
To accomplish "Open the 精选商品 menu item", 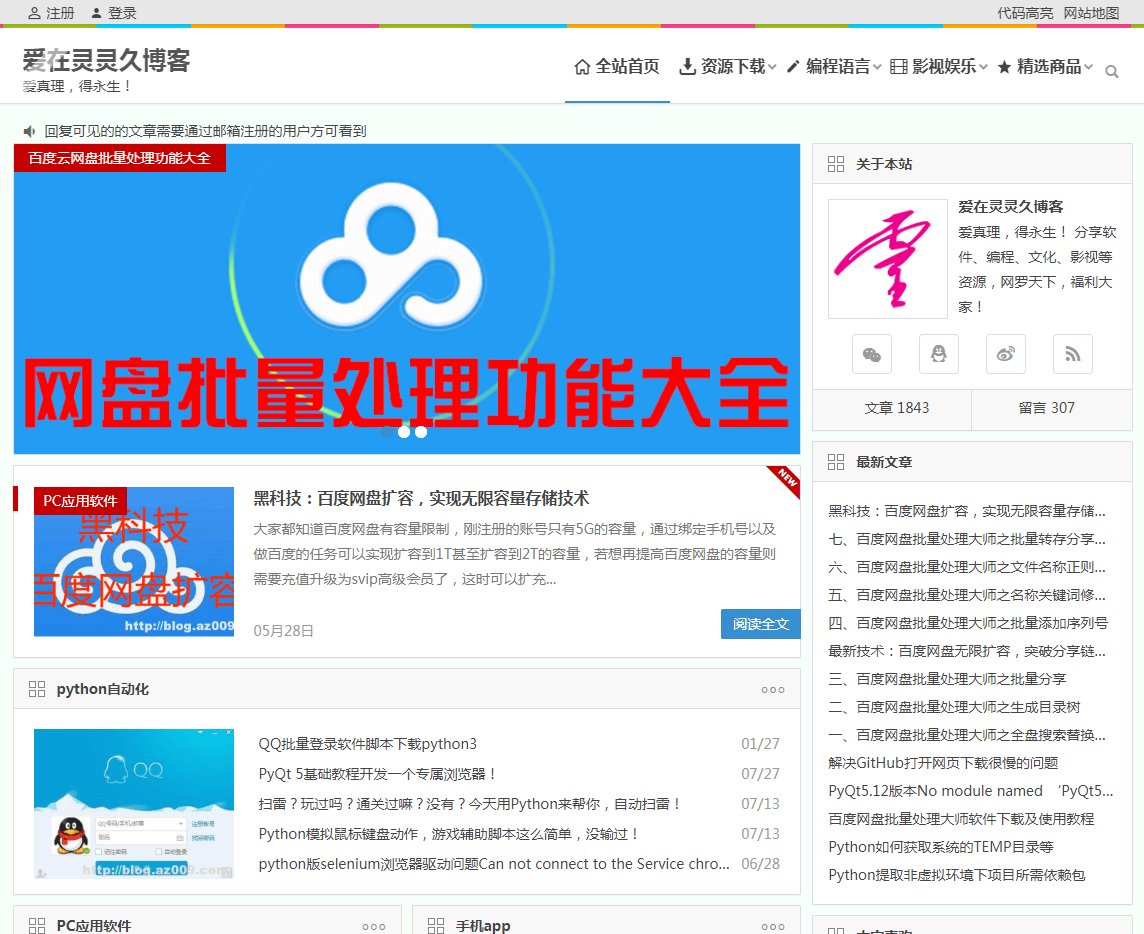I will 1045,67.
